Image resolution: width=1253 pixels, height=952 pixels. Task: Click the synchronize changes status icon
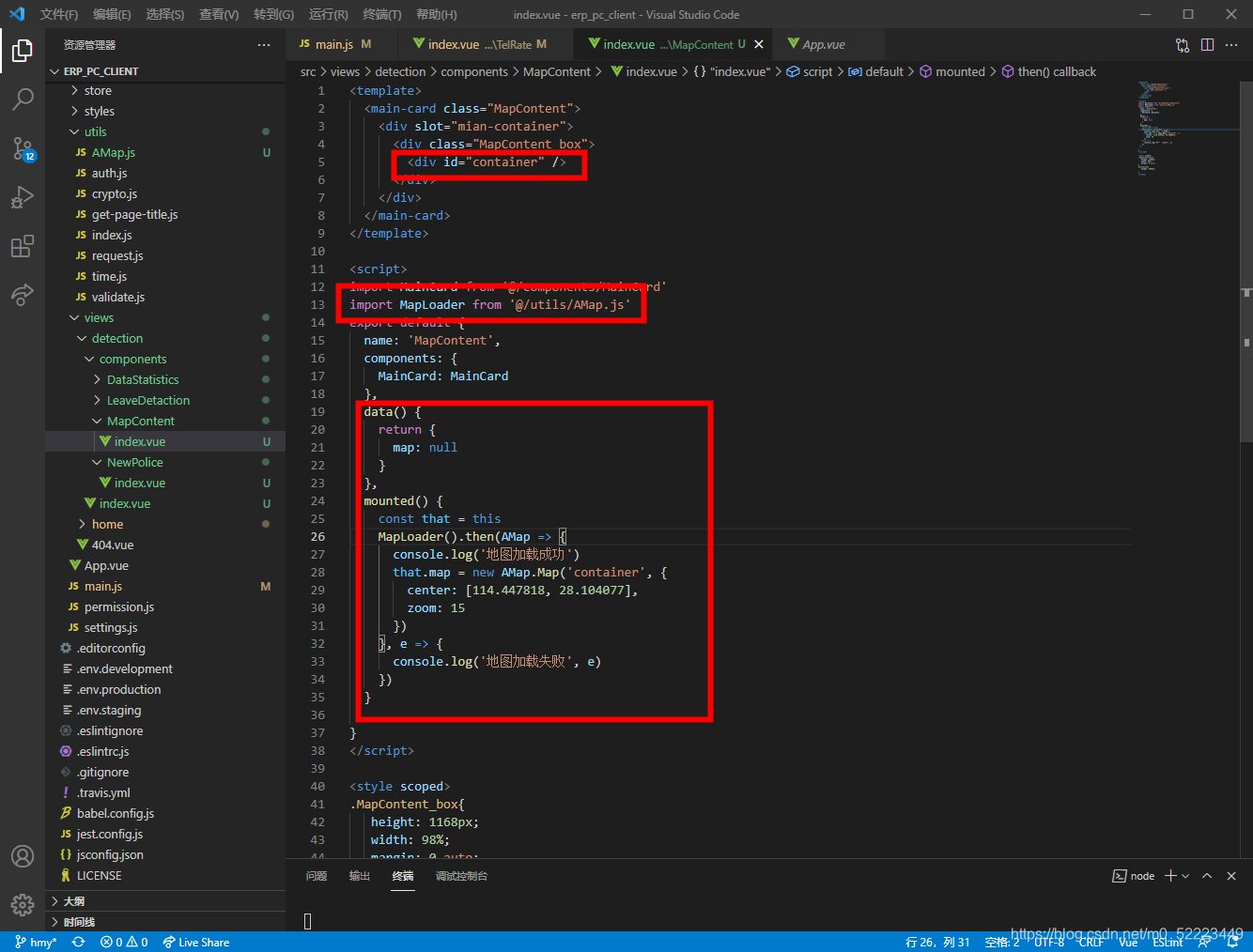79,942
